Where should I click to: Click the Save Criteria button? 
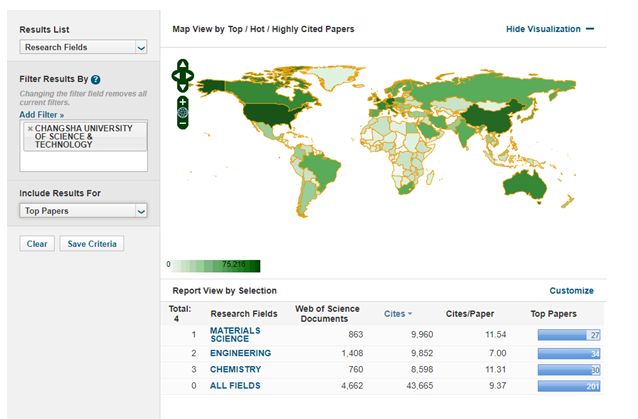click(x=92, y=244)
